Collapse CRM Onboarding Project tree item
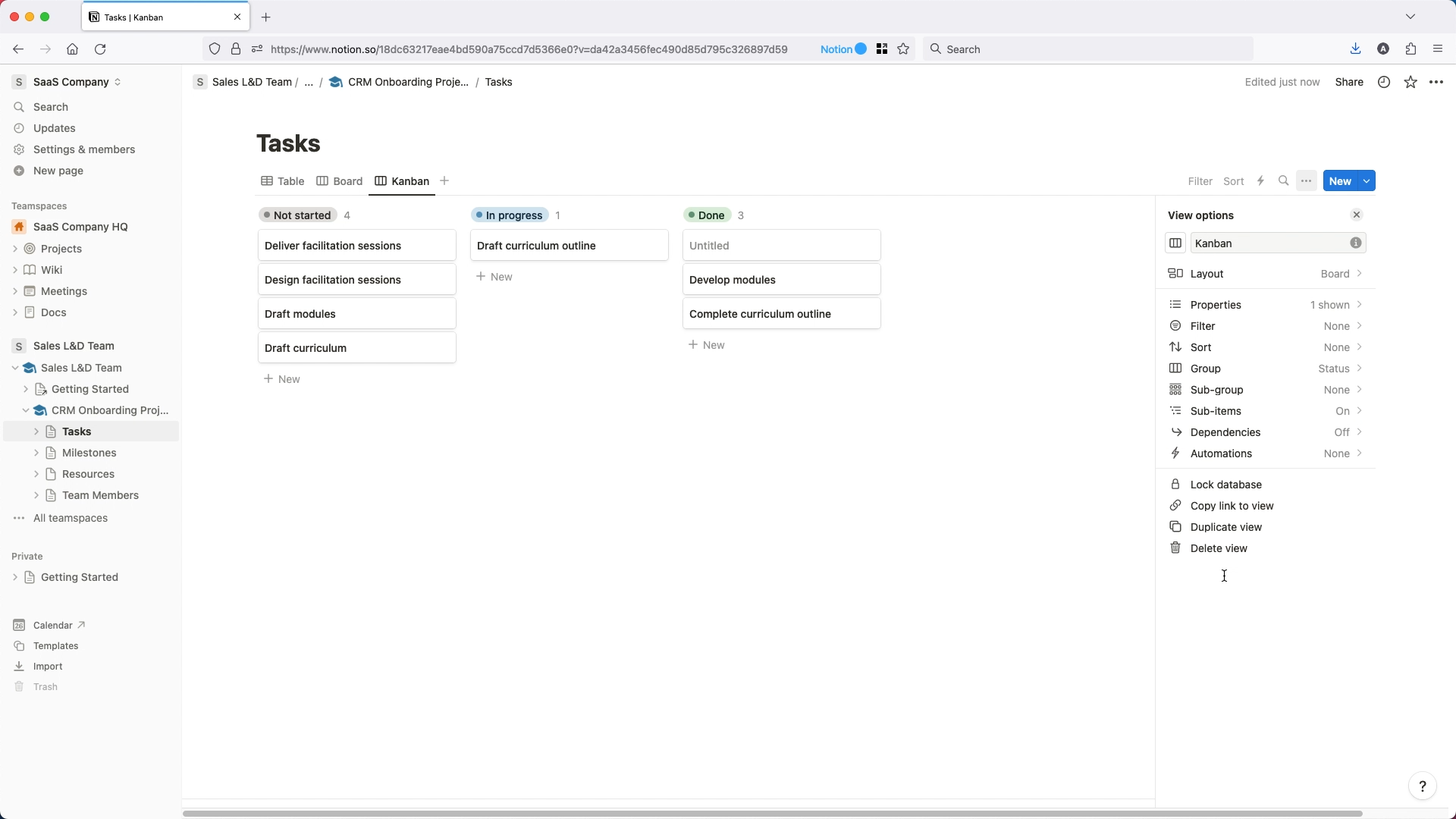 [26, 410]
